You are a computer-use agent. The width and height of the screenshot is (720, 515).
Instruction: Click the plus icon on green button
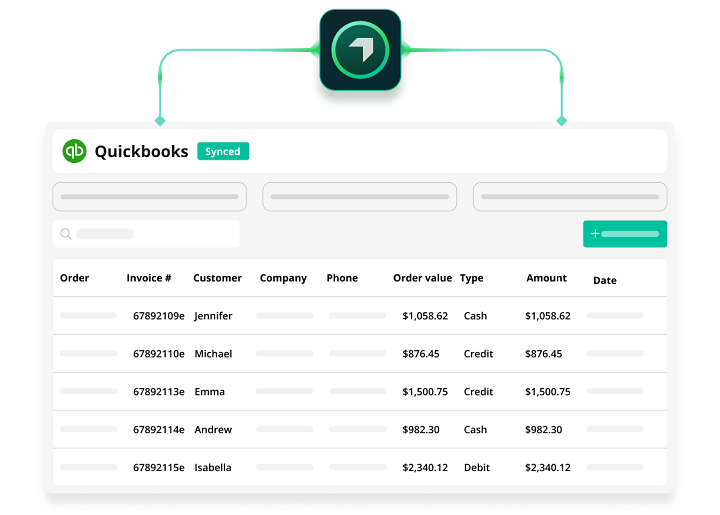pyautogui.click(x=595, y=234)
